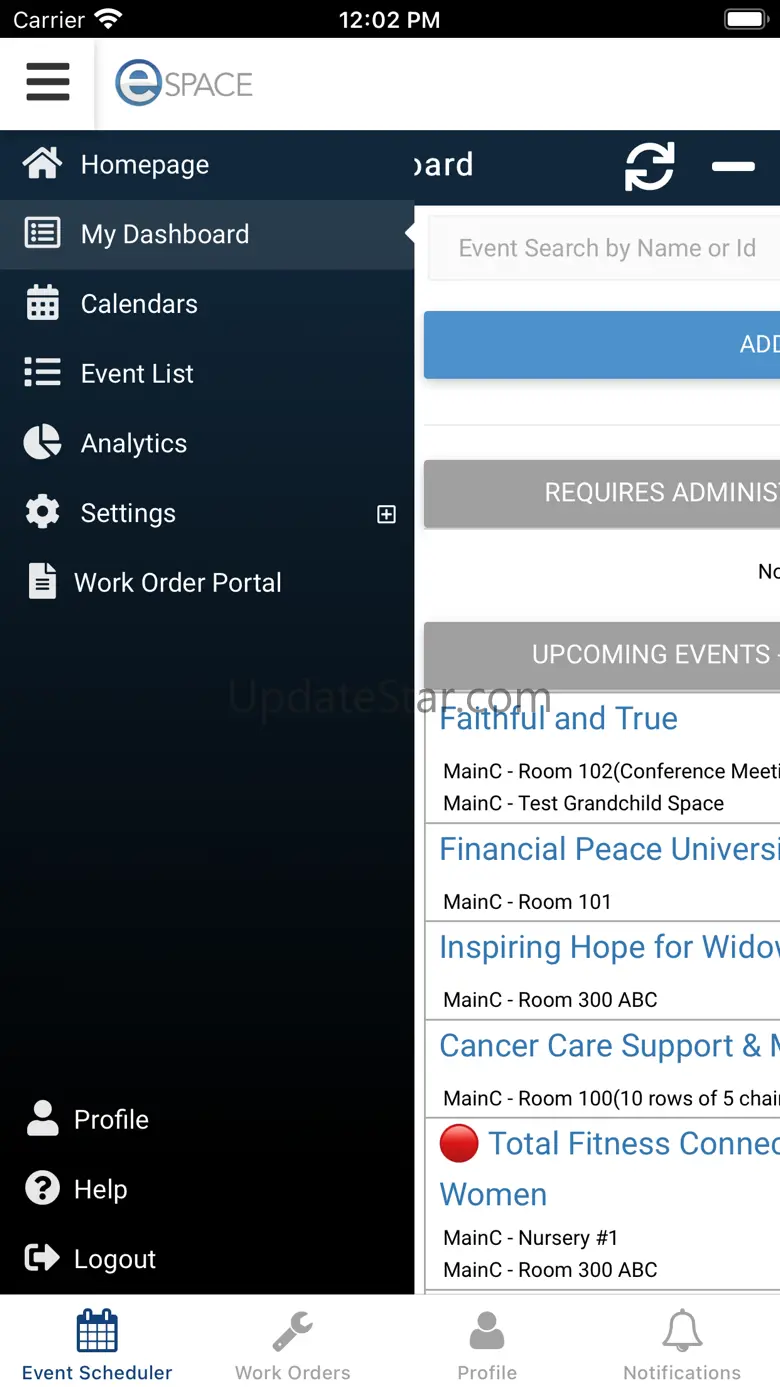Select My Dashboard menu item

pyautogui.click(x=207, y=234)
